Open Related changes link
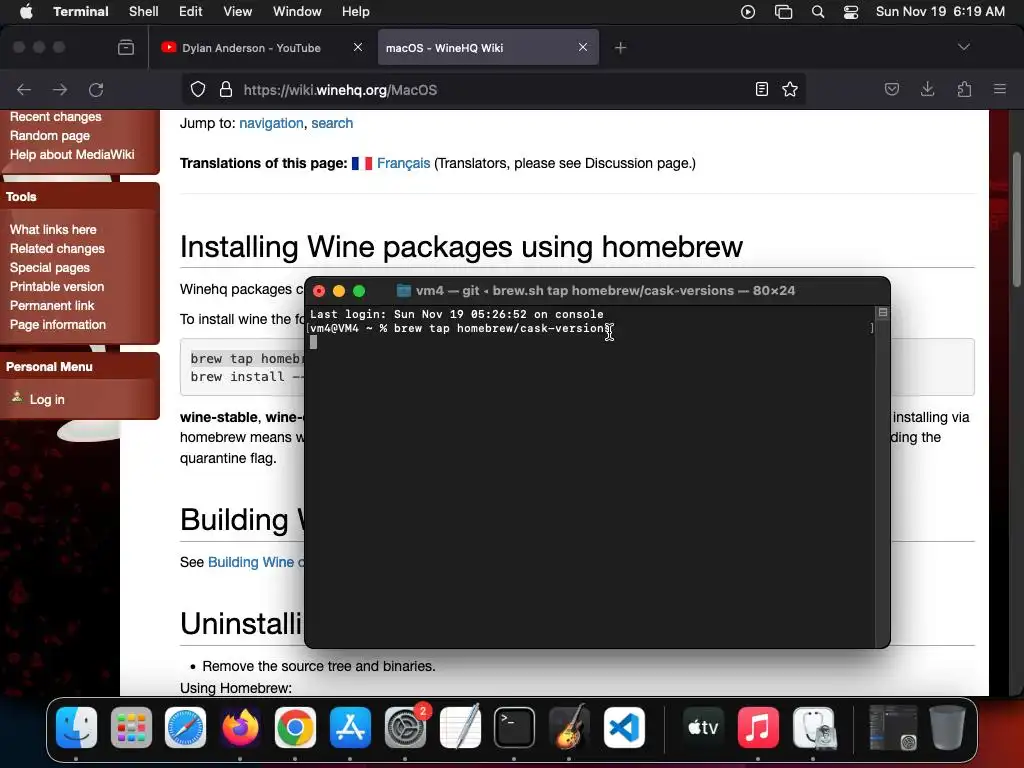 57,249
